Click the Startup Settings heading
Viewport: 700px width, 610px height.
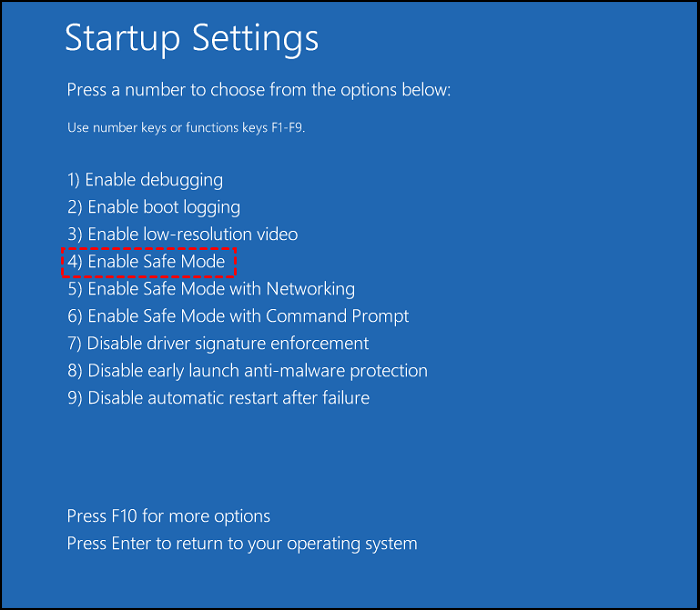click(x=192, y=38)
